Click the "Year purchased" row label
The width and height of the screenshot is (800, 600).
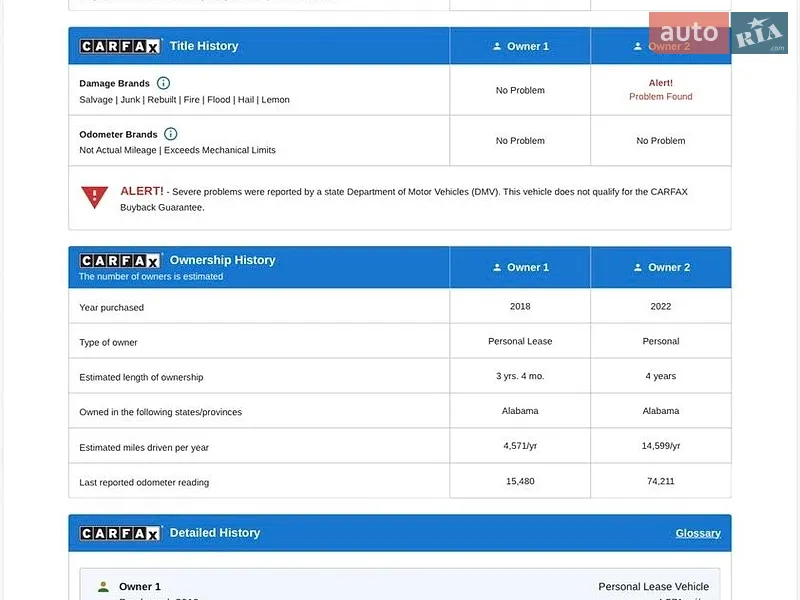pyautogui.click(x=111, y=308)
